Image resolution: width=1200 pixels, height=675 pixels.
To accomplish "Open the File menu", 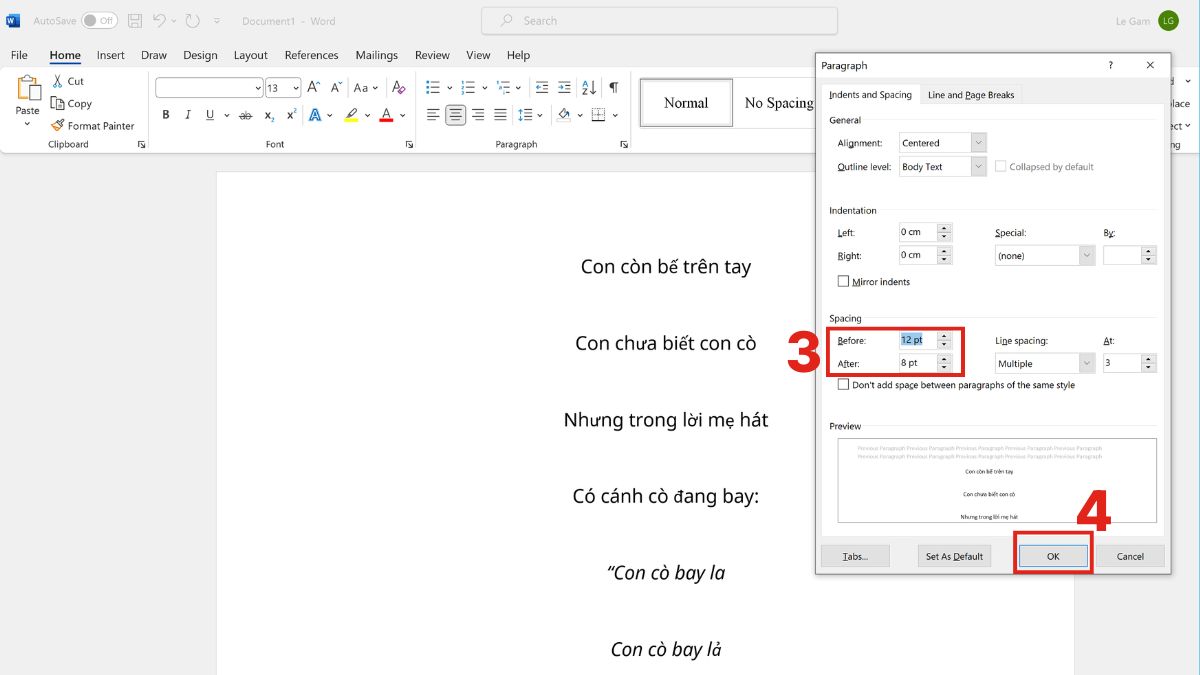I will click(19, 55).
